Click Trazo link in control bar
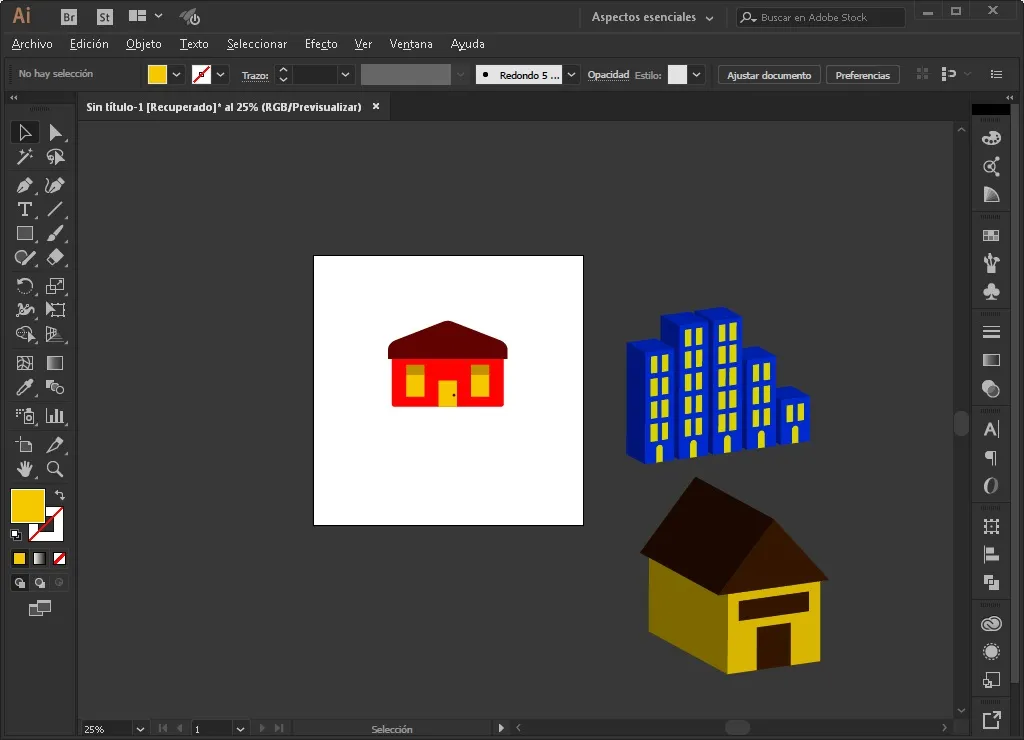Viewport: 1024px width, 740px height. 255,75
